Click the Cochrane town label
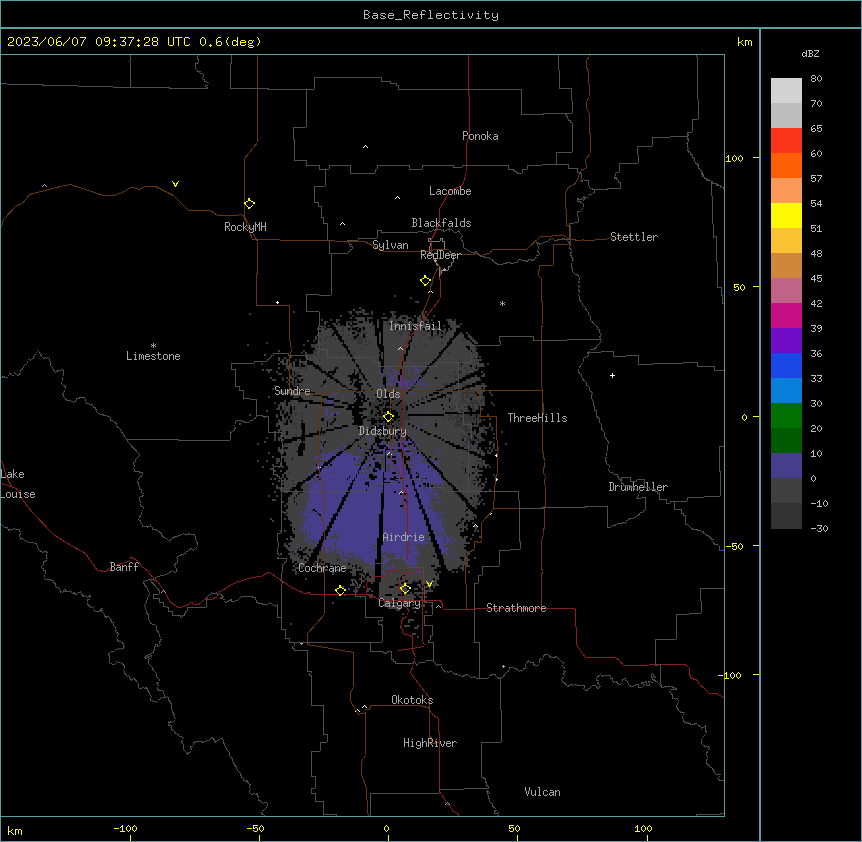Screen dimensions: 862x842 (x=322, y=568)
